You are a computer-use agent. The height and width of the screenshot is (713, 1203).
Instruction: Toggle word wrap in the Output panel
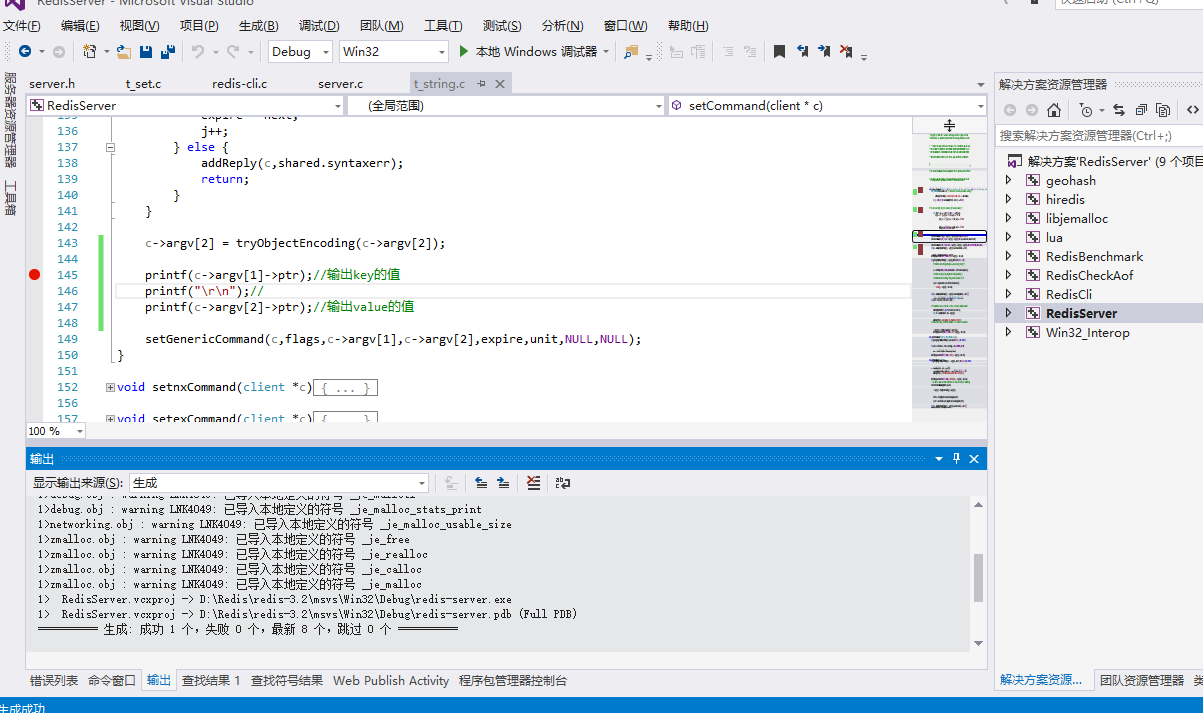pos(563,483)
